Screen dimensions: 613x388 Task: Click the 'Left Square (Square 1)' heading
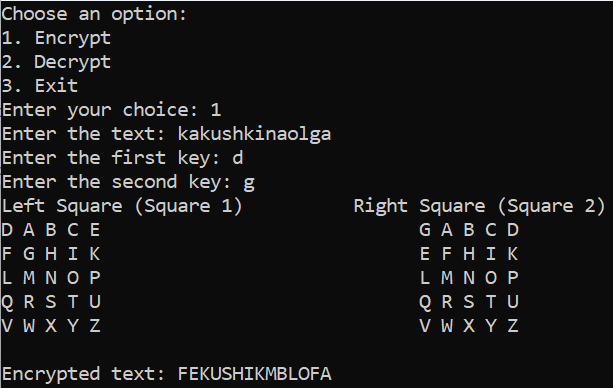point(122,206)
